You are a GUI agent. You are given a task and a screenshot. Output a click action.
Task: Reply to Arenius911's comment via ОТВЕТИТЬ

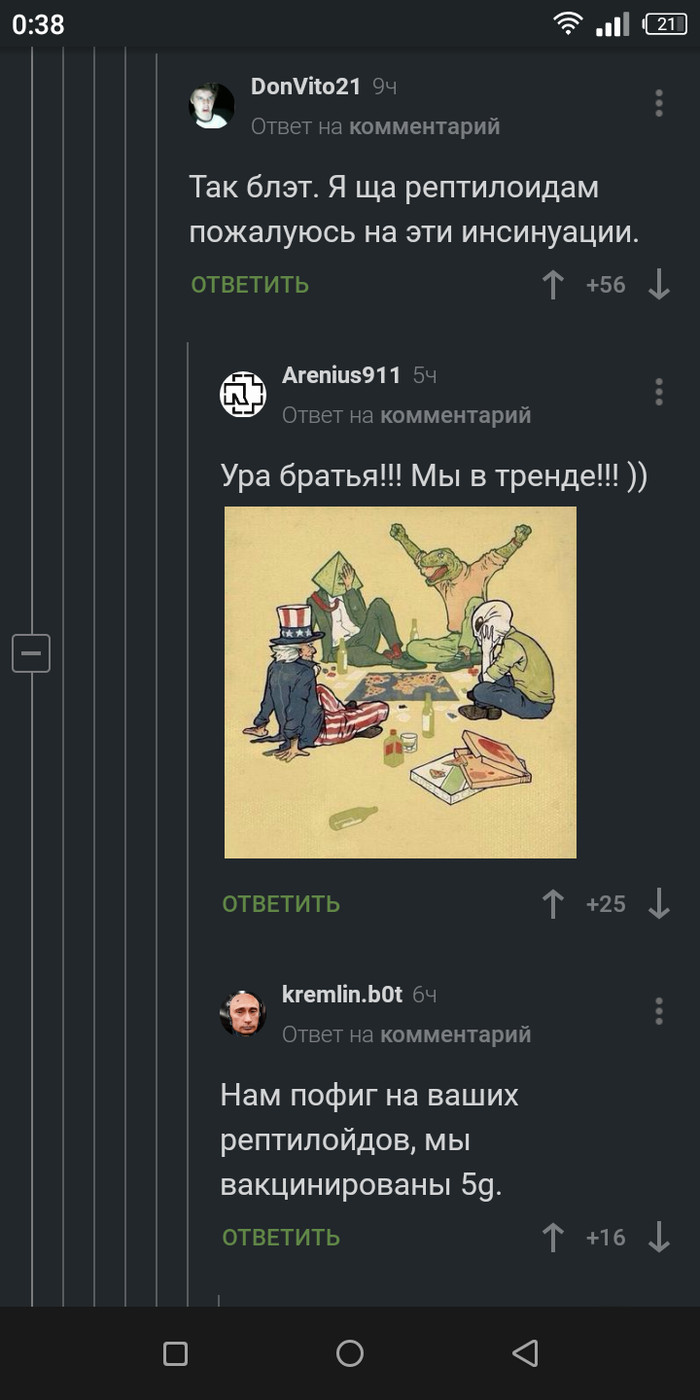click(281, 904)
